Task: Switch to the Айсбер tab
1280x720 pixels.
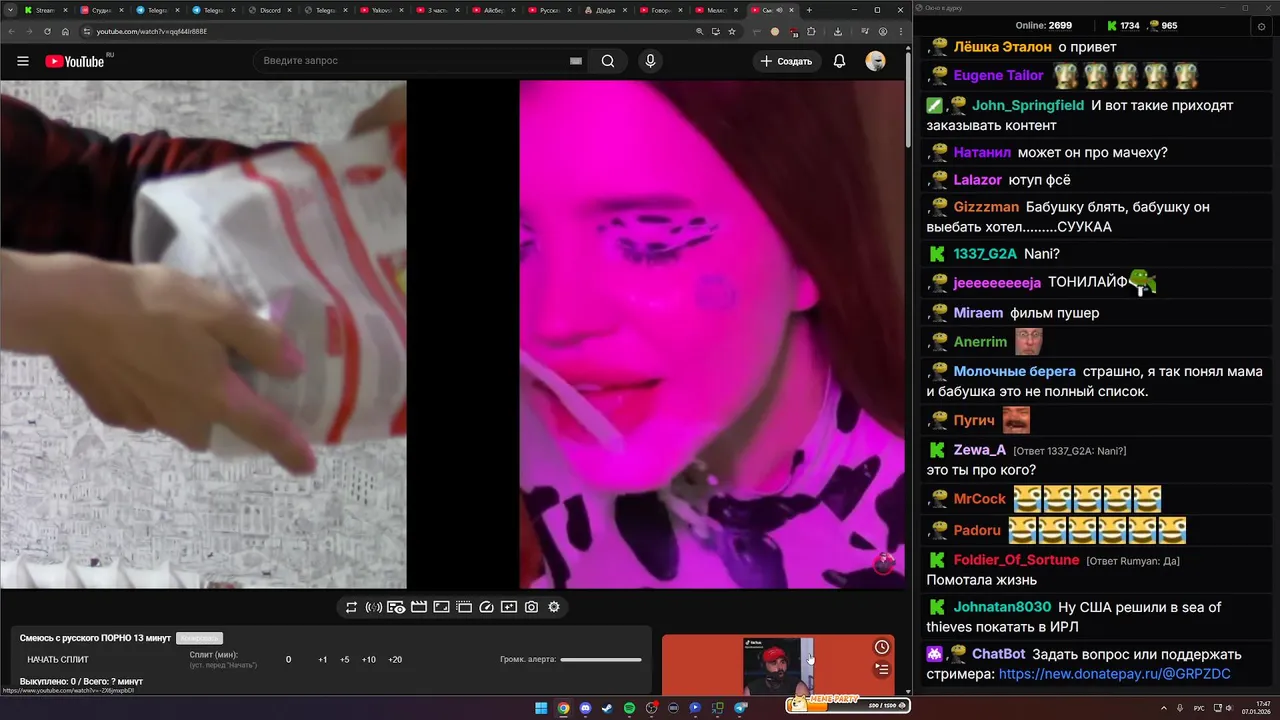Action: point(494,10)
